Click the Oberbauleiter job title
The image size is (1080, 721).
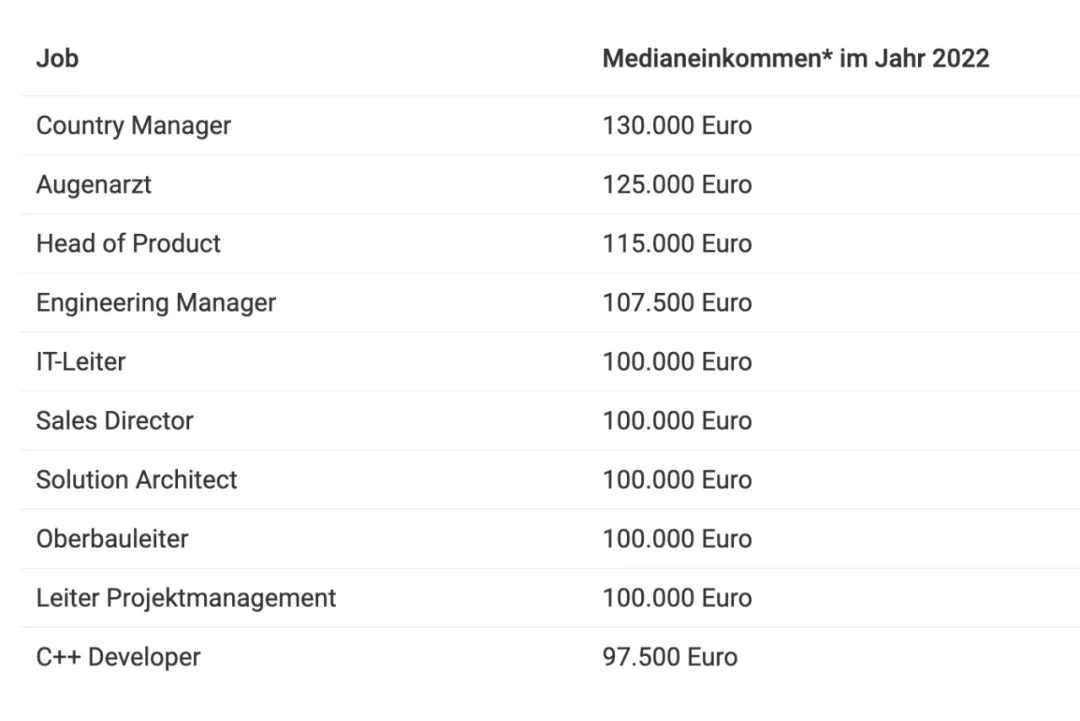pyautogui.click(x=112, y=539)
